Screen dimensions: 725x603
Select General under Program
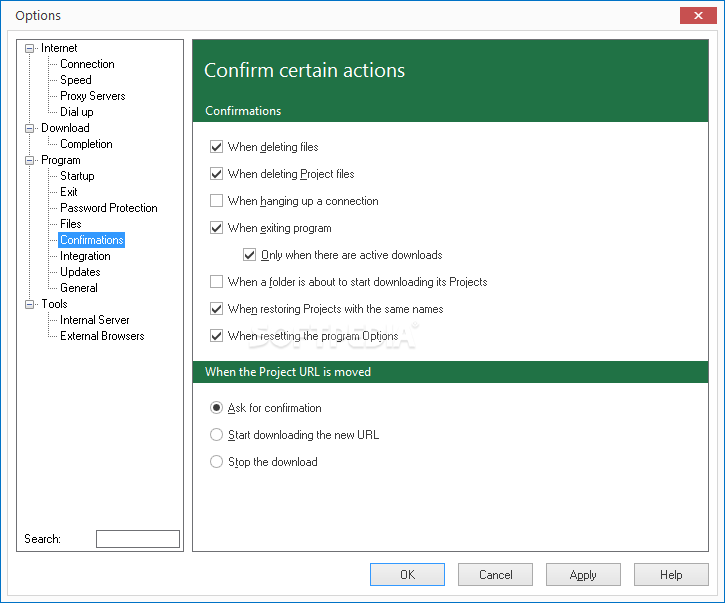[x=79, y=288]
